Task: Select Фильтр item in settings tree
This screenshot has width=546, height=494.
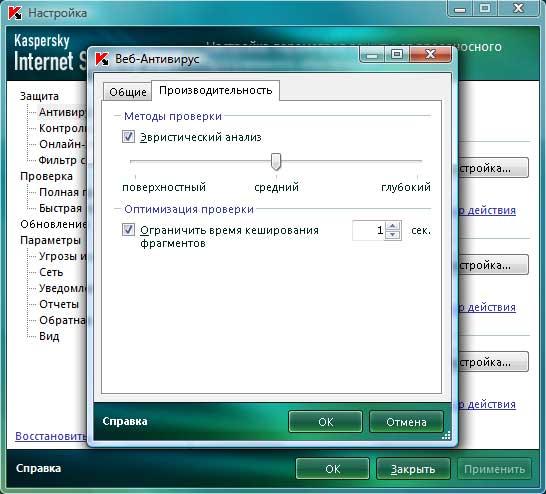Action: tap(63, 160)
